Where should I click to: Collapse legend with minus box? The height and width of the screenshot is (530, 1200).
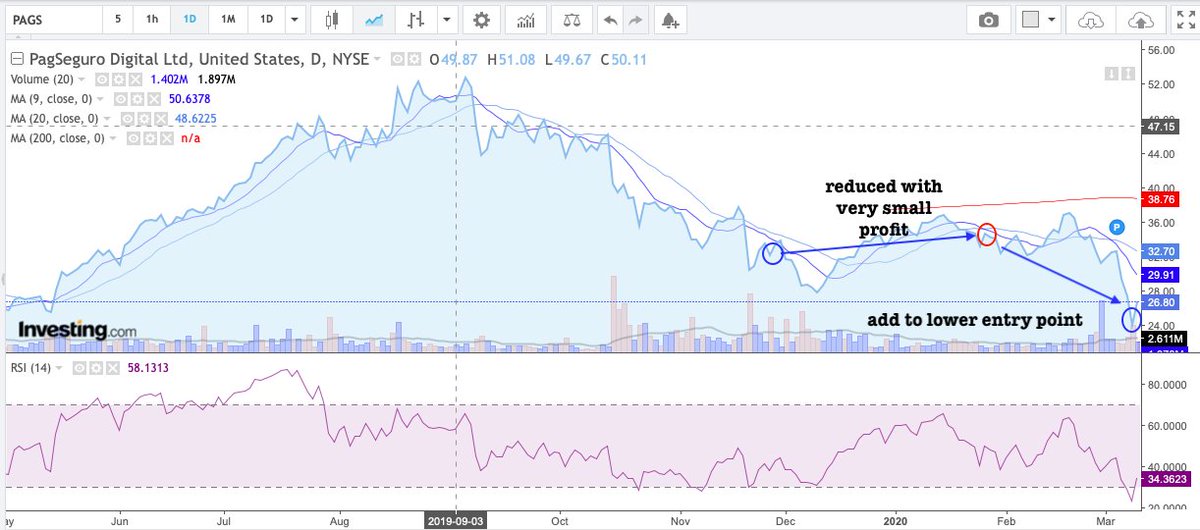point(15,60)
